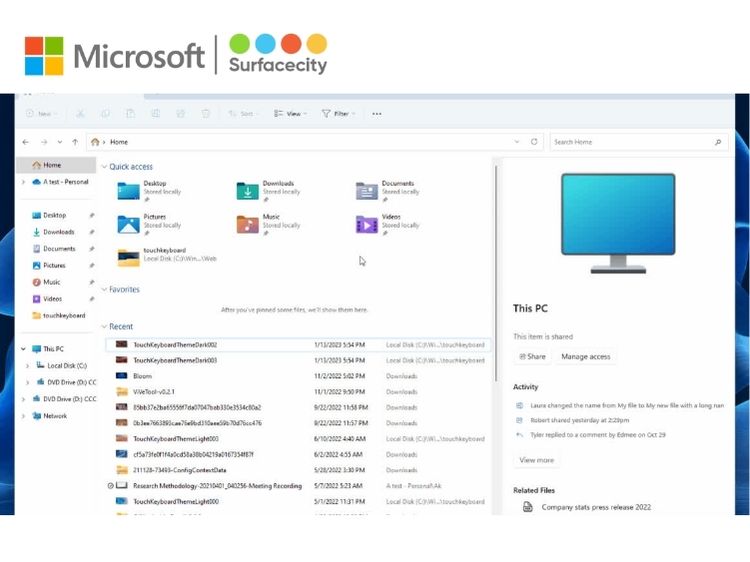Click the Up one level arrow

point(75,142)
